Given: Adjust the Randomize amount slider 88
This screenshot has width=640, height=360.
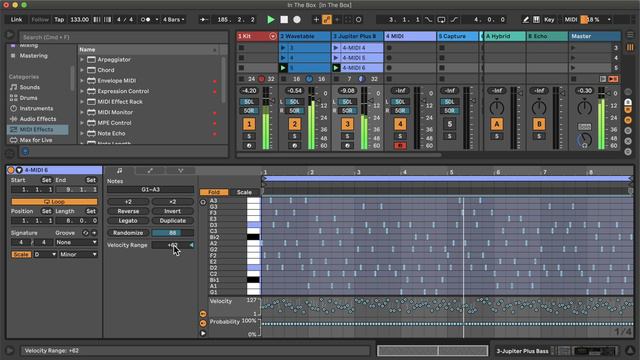Looking at the screenshot, I should coord(173,233).
